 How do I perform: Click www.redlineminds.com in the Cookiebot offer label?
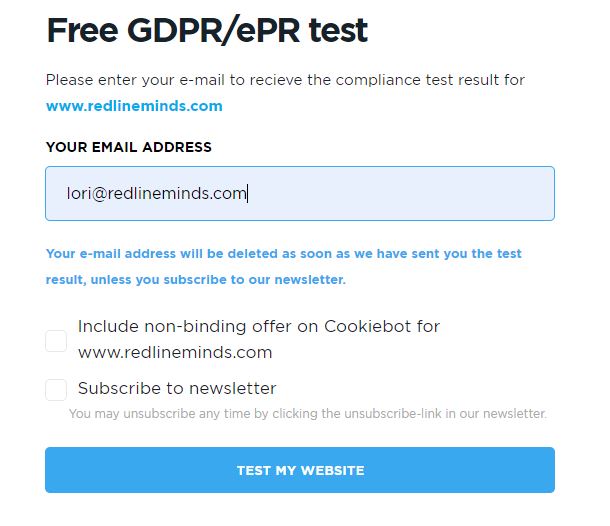tap(174, 352)
